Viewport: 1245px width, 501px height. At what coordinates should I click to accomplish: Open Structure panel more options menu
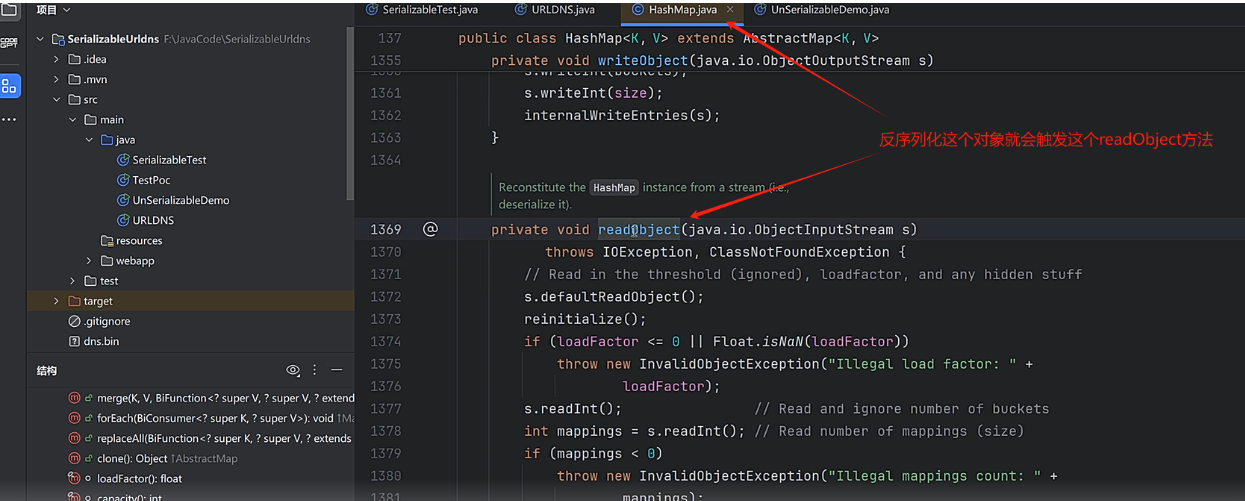coord(315,370)
